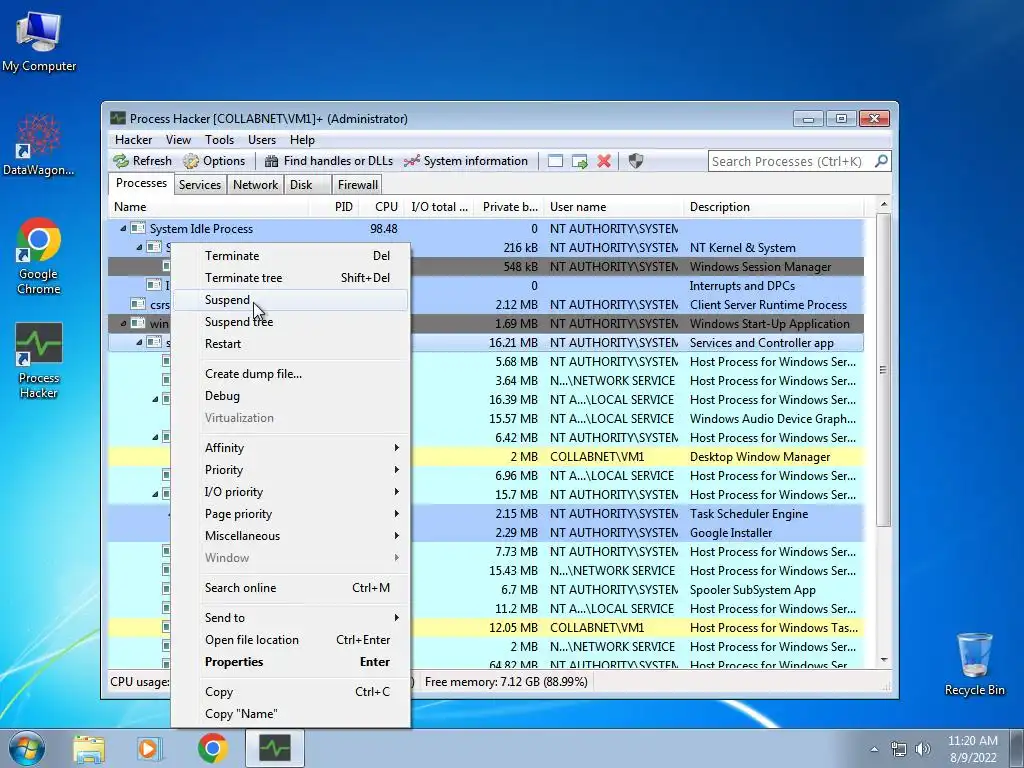
Task: Click the search magnifier icon
Action: pos(881,161)
